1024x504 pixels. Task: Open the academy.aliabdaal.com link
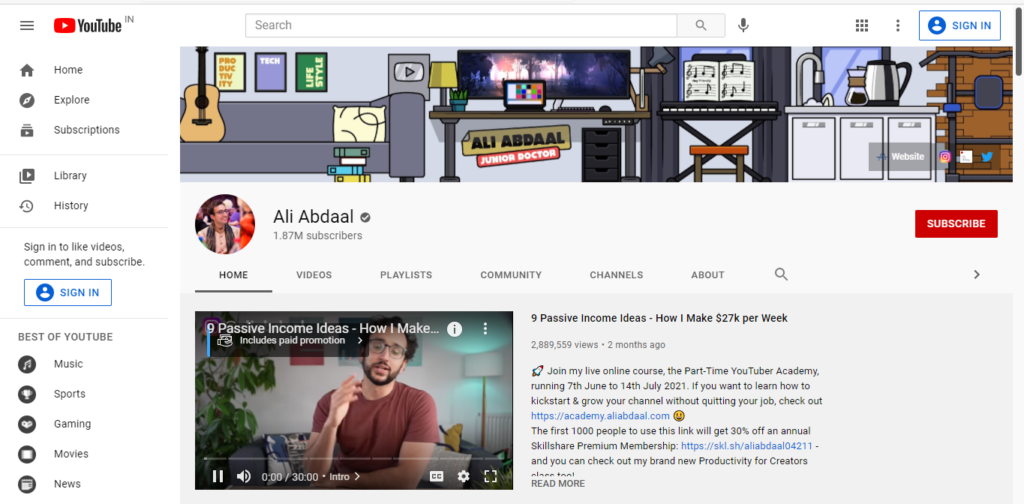tap(600, 416)
